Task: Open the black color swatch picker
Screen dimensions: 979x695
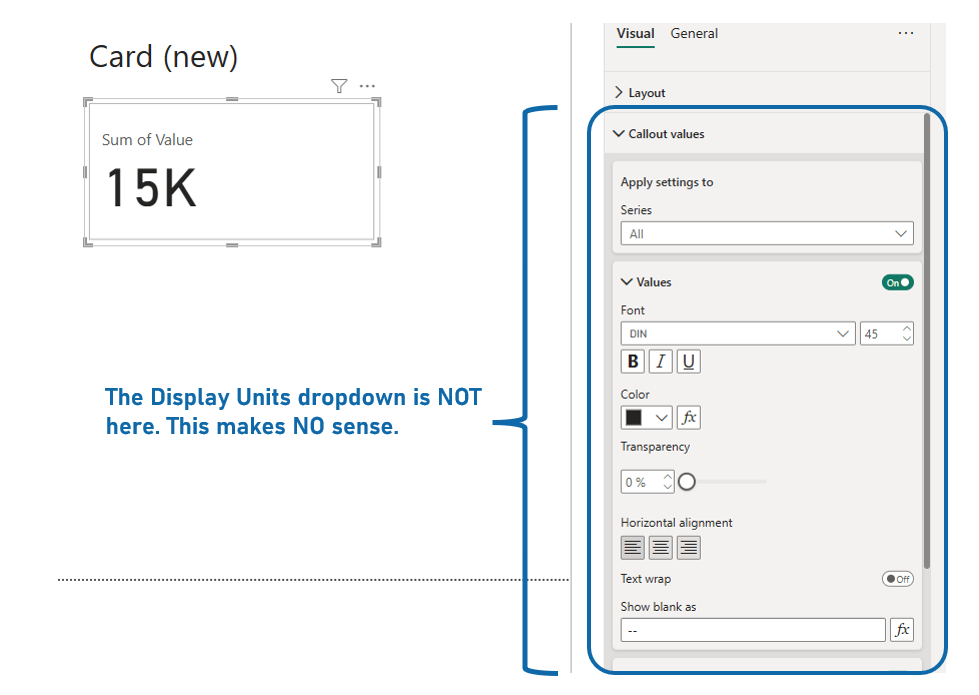Action: point(646,418)
